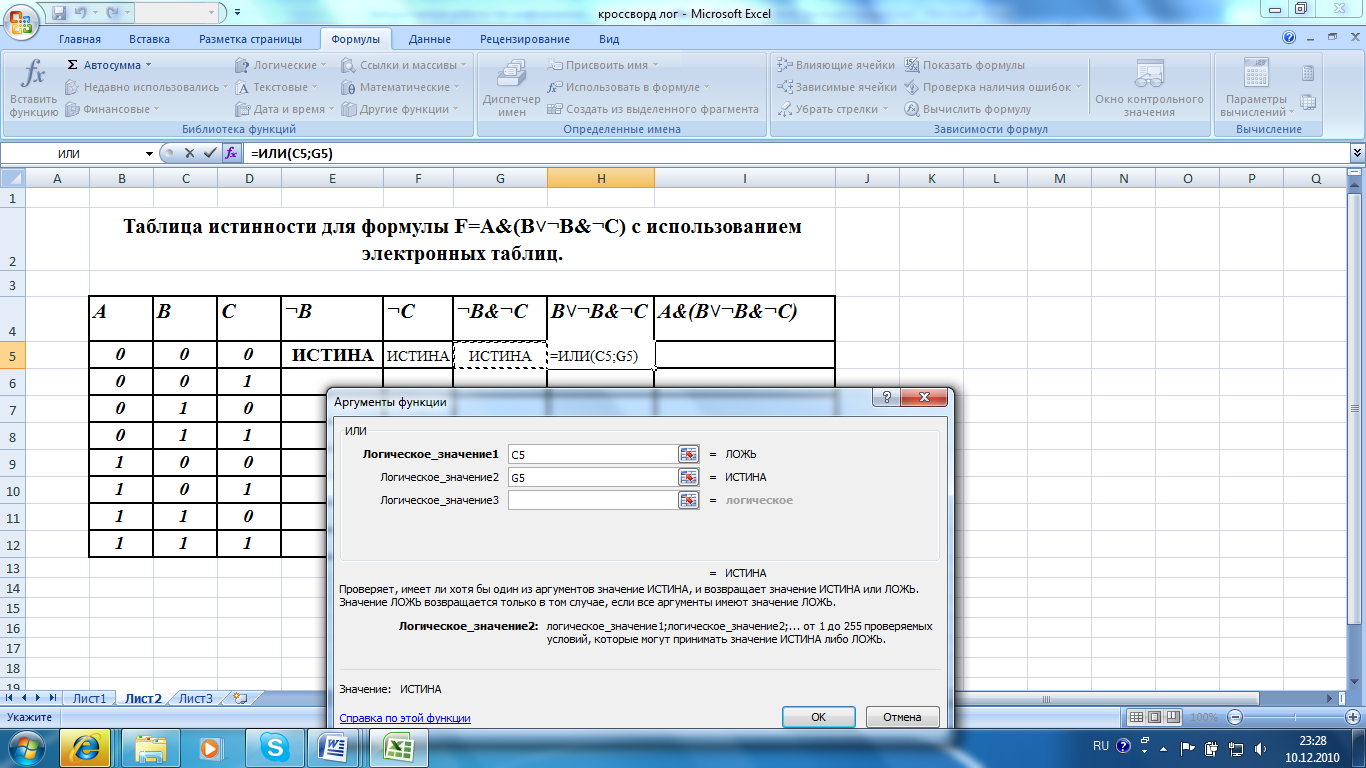Image resolution: width=1366 pixels, height=768 pixels.
Task: Expand the Финансовые functions dropdown
Action: pyautogui.click(x=112, y=109)
